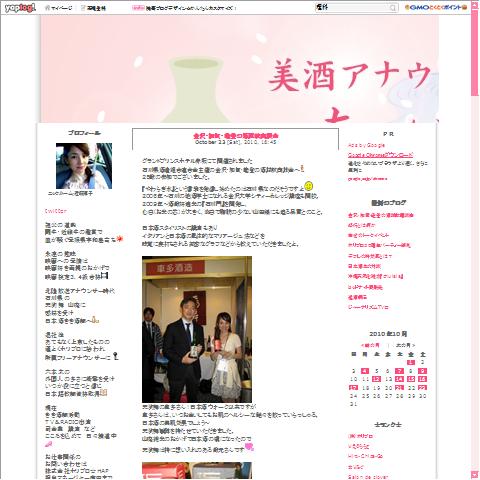Open the google.co.jp/chrome ad URL
This screenshot has height=480, width=480.
click(x=367, y=179)
